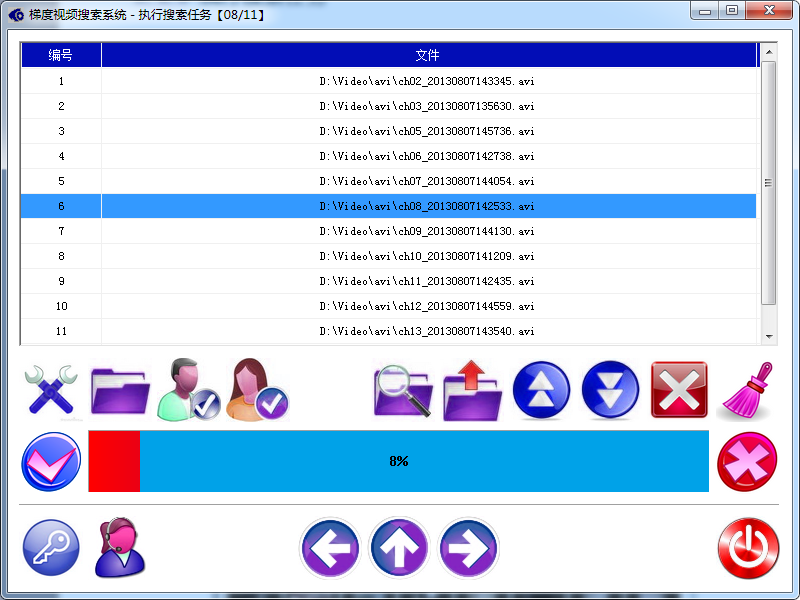
Task: Select row ch10_20130807141209.avi
Action: click(388, 256)
